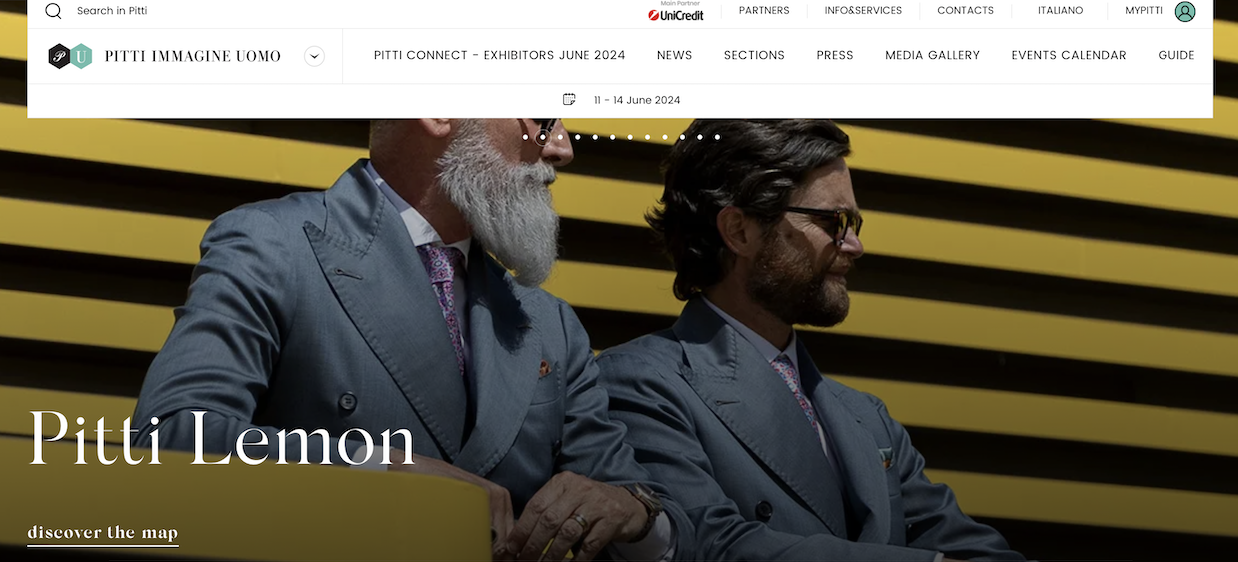The height and width of the screenshot is (562, 1238).
Task: Click the Pitti Uomo hexagon logo
Action: (x=70, y=56)
